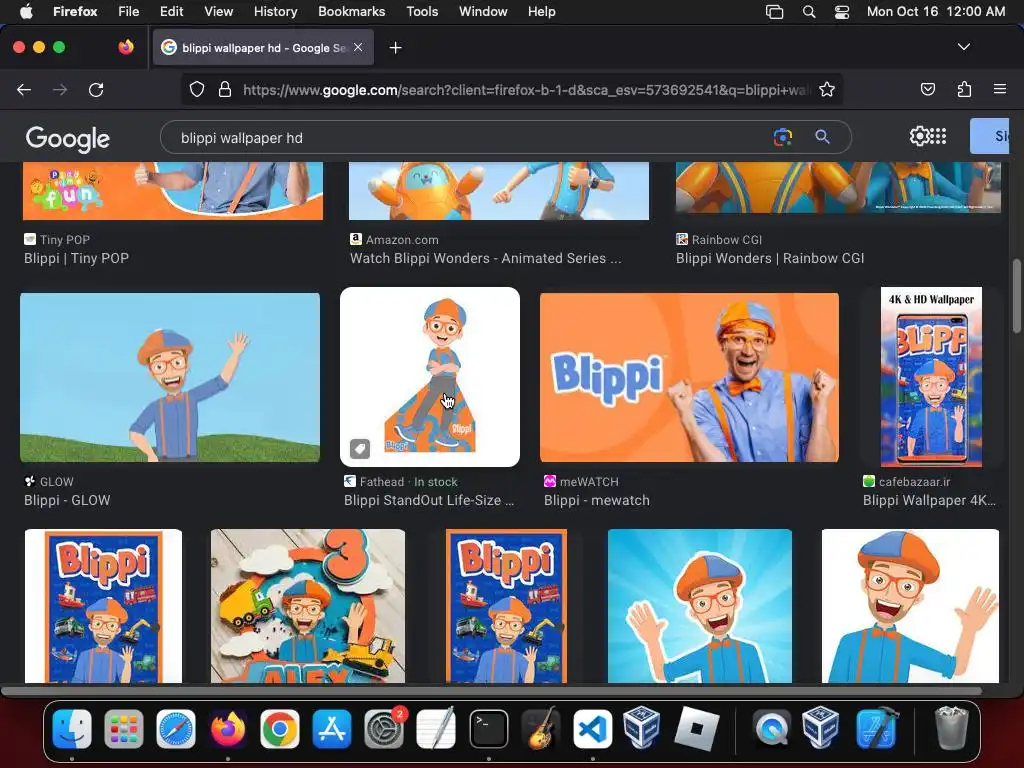Image resolution: width=1024 pixels, height=768 pixels.
Task: Open Visual Studio Code from the dock
Action: (x=592, y=728)
